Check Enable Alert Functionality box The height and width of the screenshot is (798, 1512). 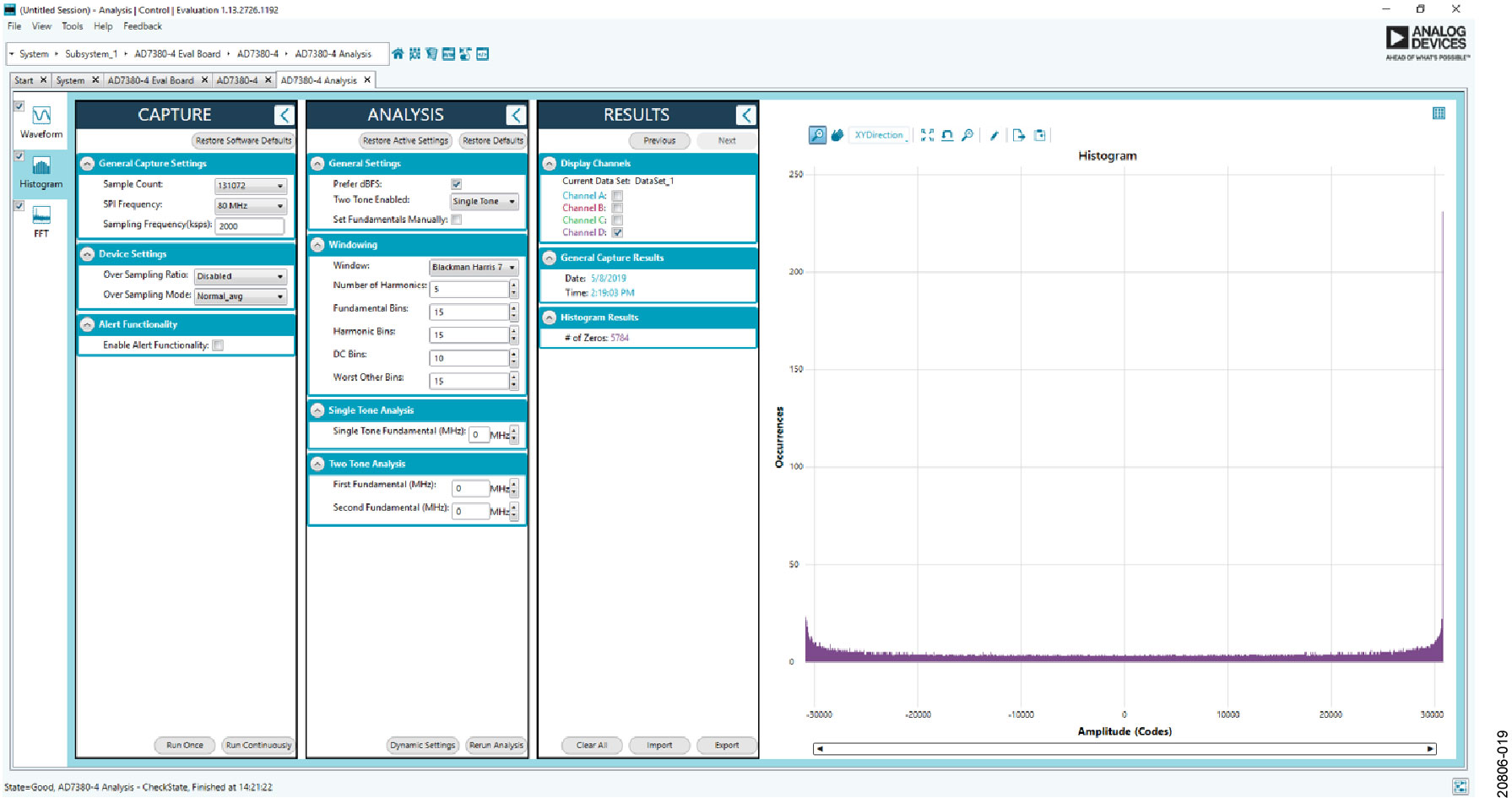coord(218,345)
